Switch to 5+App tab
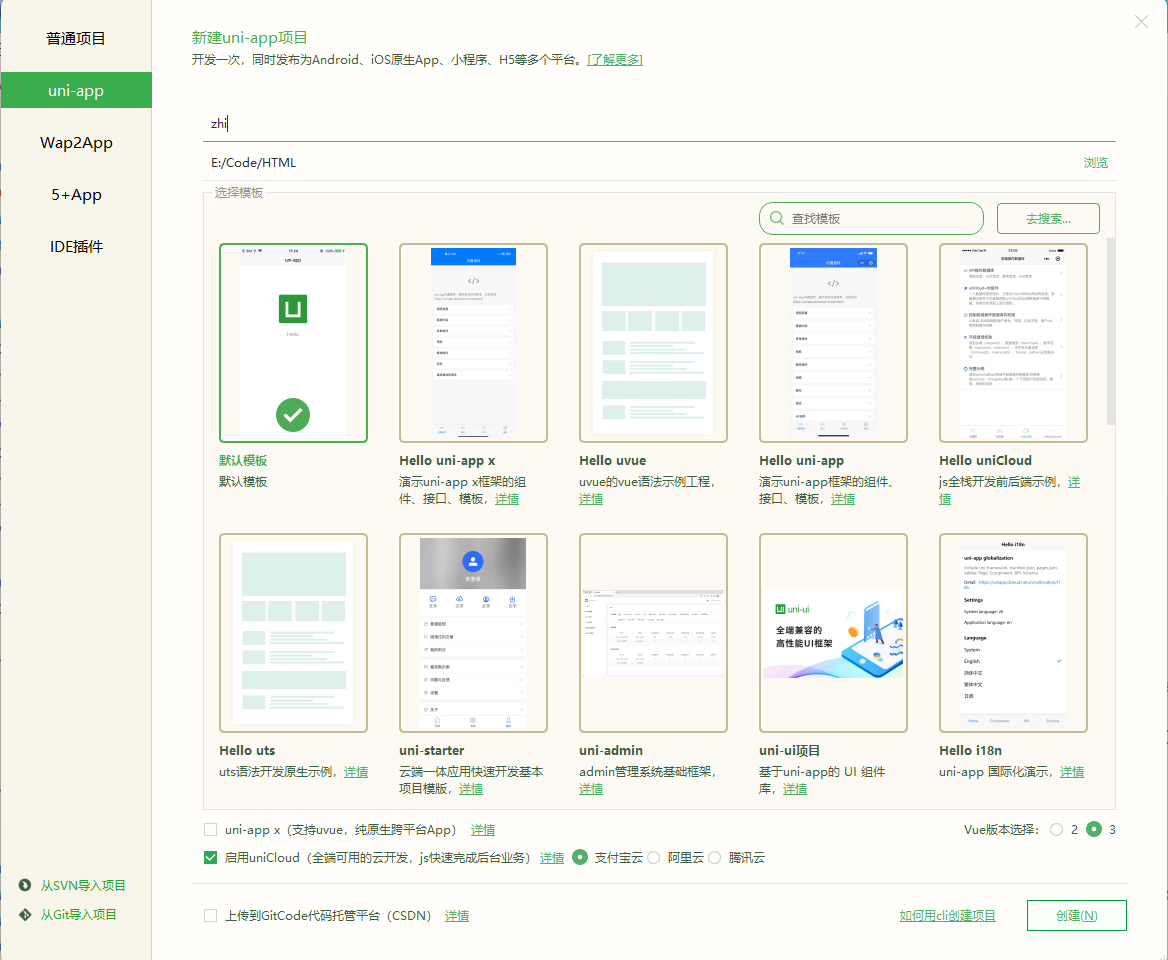Viewport: 1168px width, 960px height. [x=76, y=194]
